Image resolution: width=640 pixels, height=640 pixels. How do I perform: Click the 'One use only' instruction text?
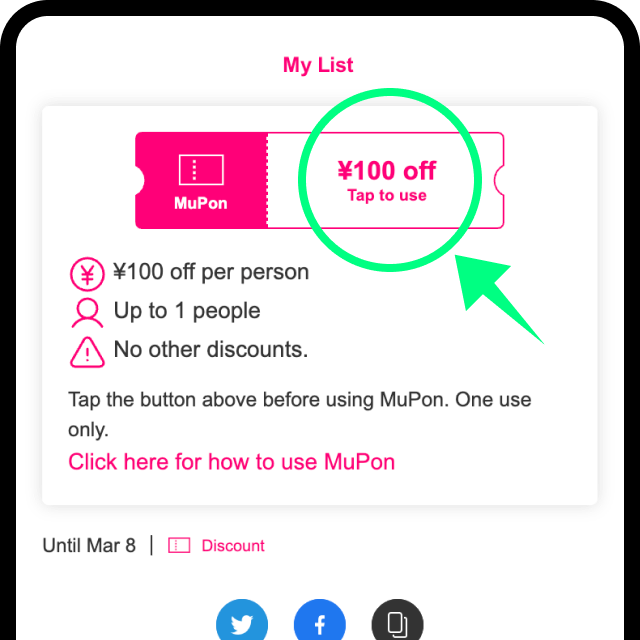click(300, 414)
